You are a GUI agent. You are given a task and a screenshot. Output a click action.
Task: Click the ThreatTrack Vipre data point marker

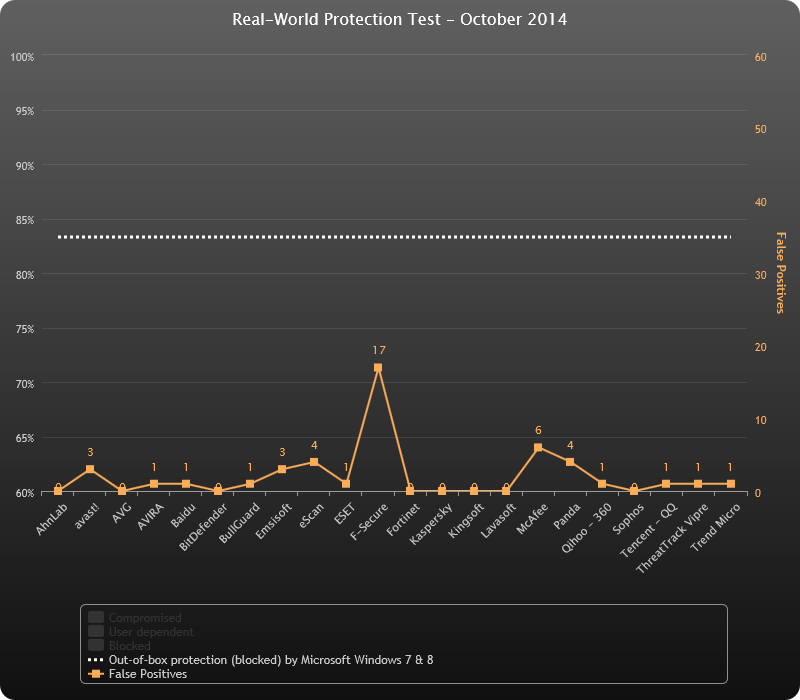[698, 484]
